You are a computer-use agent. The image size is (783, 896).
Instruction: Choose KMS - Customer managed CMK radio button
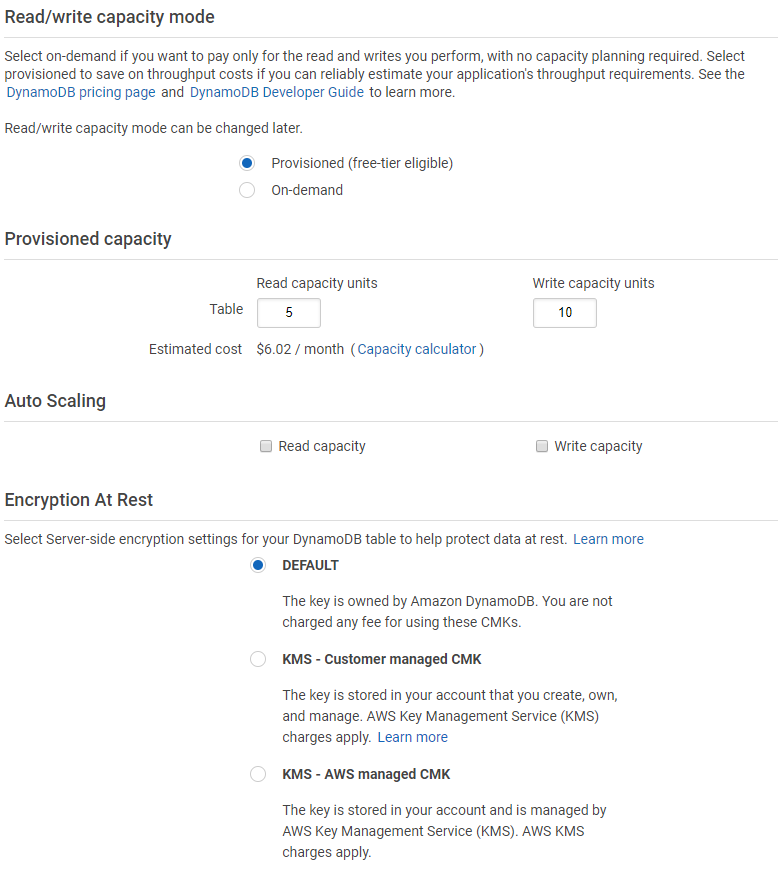(258, 659)
